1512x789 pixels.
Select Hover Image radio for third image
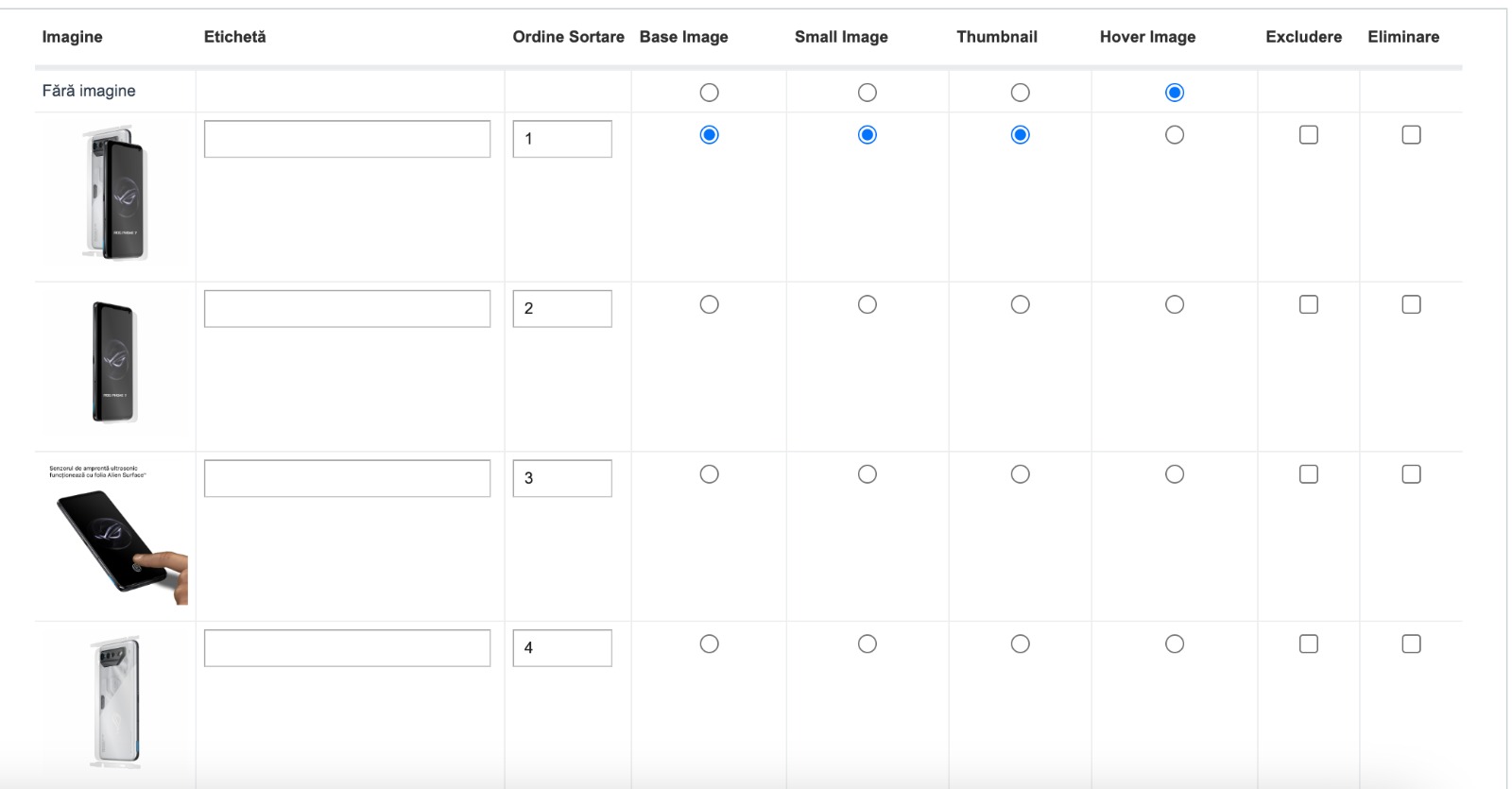click(x=1174, y=474)
